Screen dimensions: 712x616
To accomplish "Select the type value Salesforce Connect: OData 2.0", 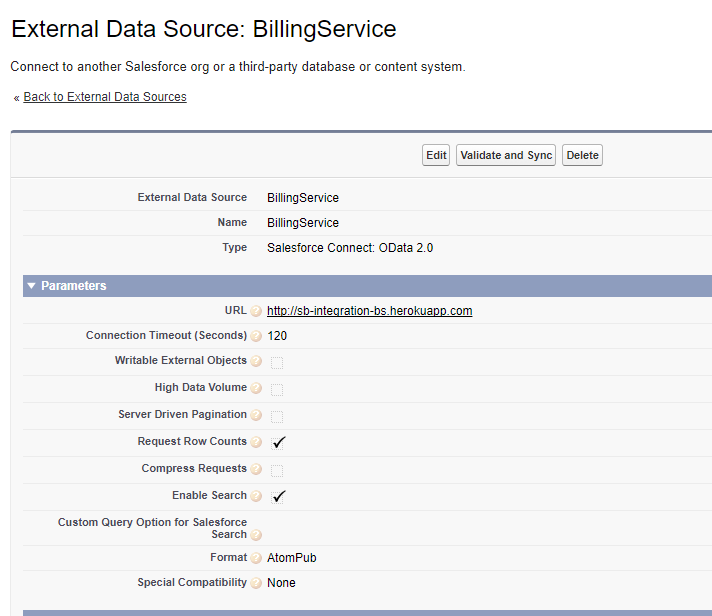I will click(x=350, y=248).
